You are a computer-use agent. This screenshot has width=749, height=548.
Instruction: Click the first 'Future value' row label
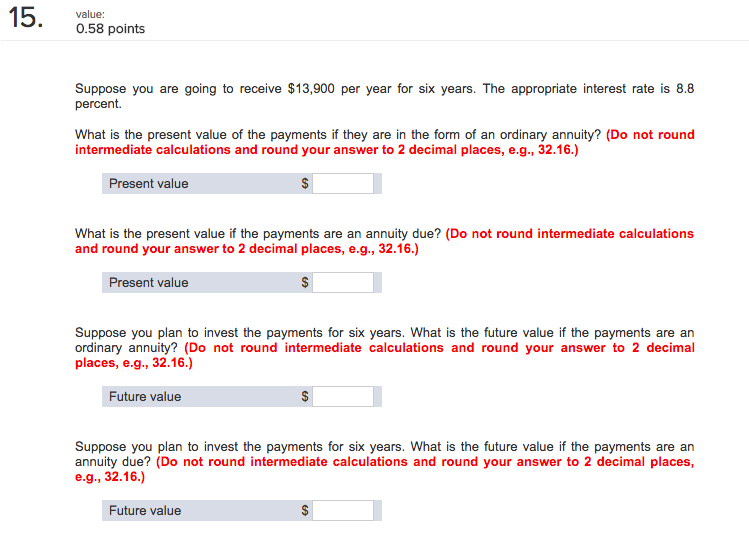click(145, 397)
